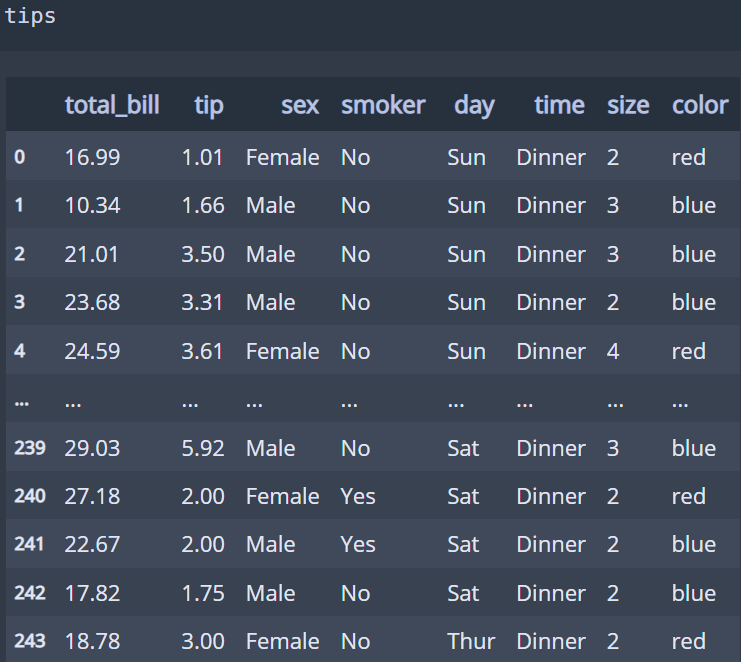Click tip value 3.61
This screenshot has height=662, width=741.
pos(202,351)
